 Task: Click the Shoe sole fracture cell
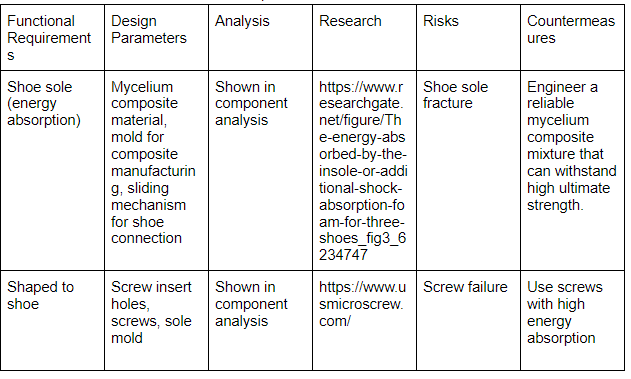[468, 171]
